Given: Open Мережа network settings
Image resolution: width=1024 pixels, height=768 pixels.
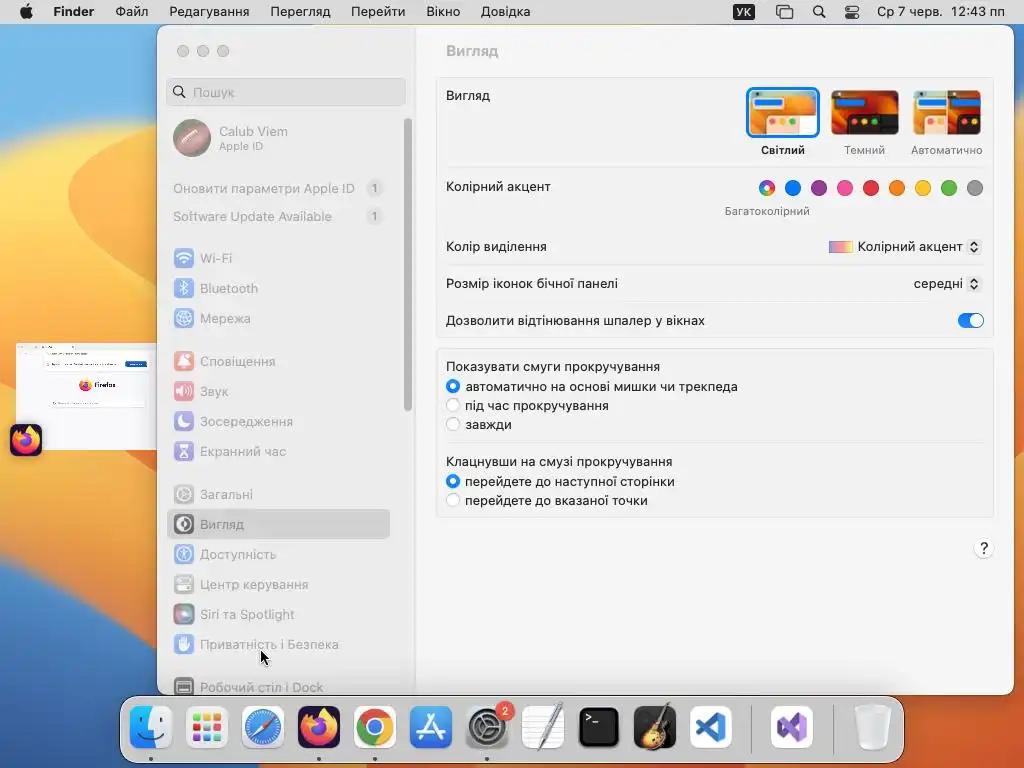Looking at the screenshot, I should point(279,318).
